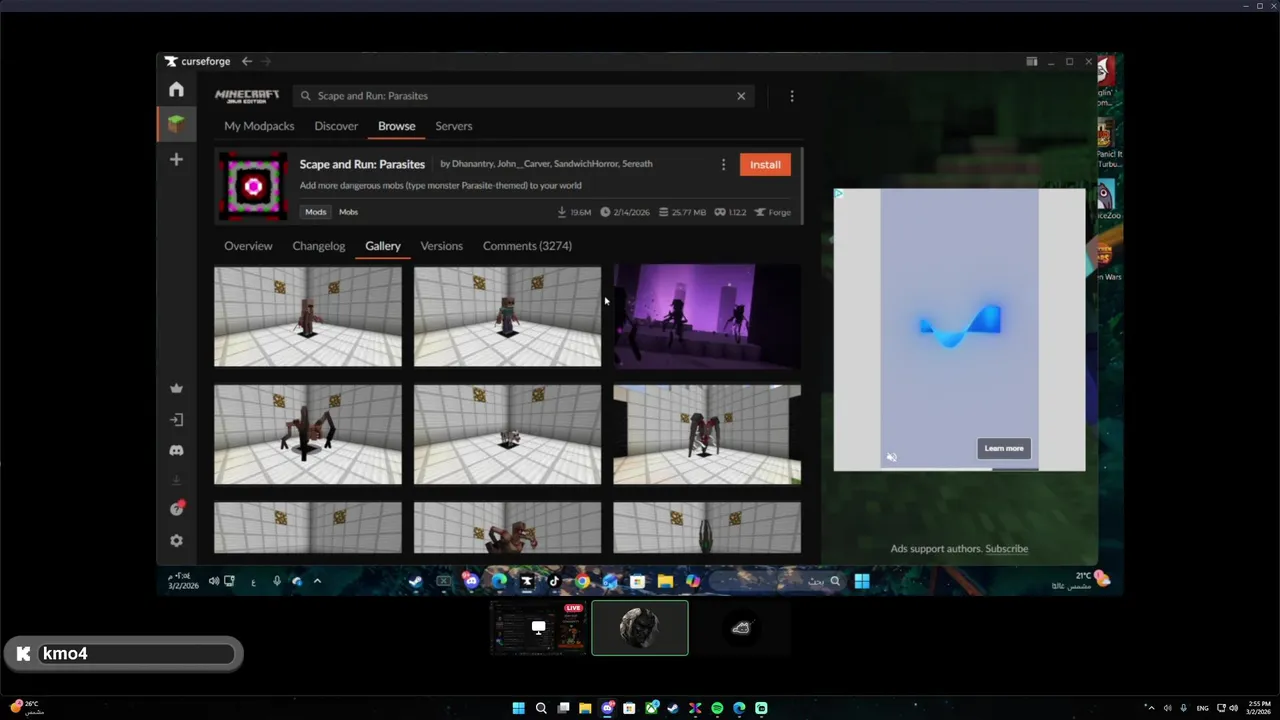Image resolution: width=1280 pixels, height=720 pixels.
Task: Open Search on bottom Windows taskbar
Action: pyautogui.click(x=541, y=708)
